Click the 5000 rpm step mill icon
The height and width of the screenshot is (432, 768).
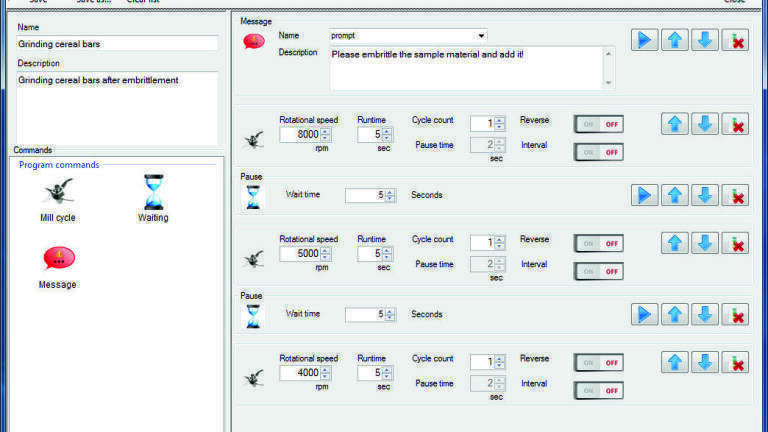[254, 259]
